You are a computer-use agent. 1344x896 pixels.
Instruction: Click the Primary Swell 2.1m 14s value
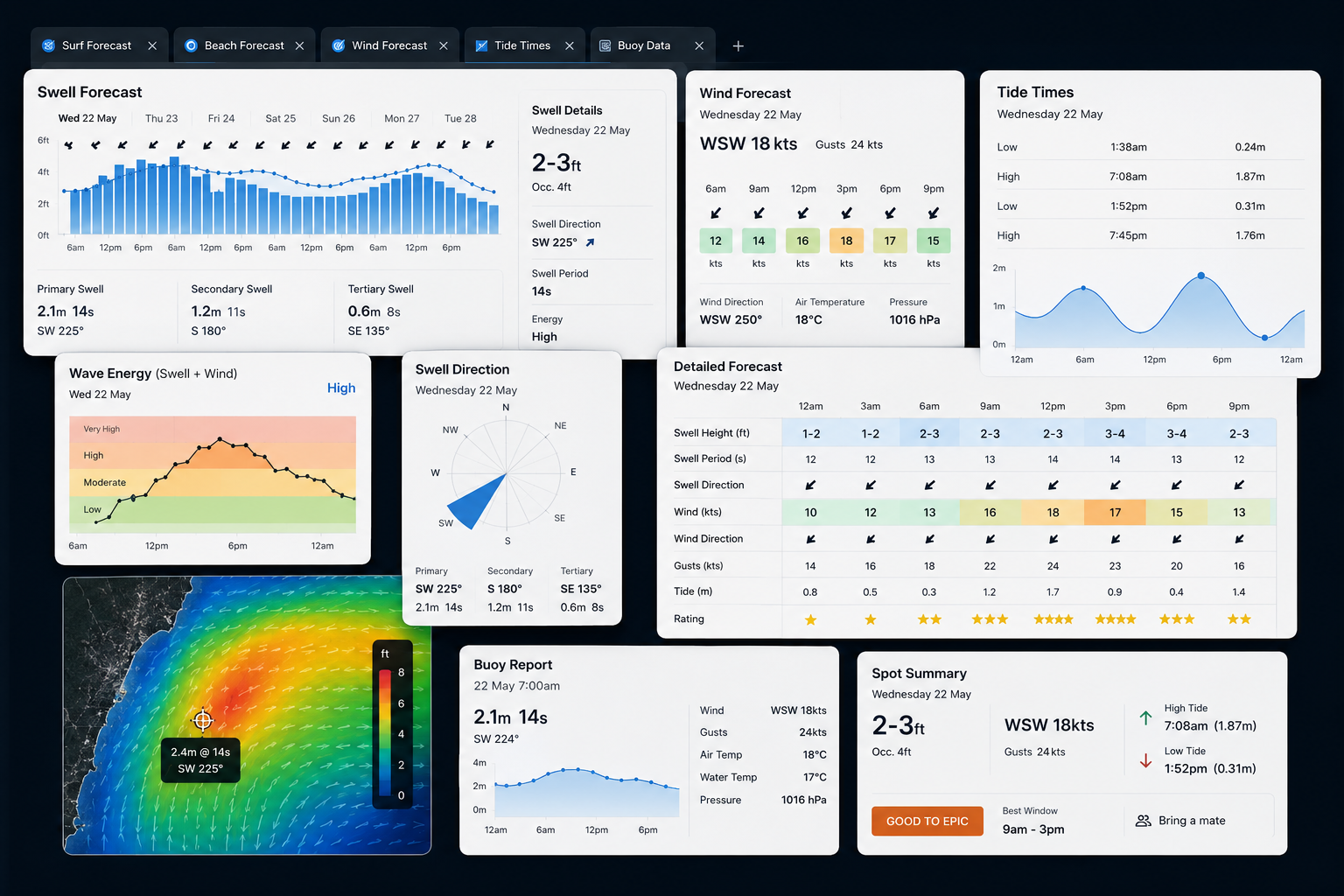(66, 311)
